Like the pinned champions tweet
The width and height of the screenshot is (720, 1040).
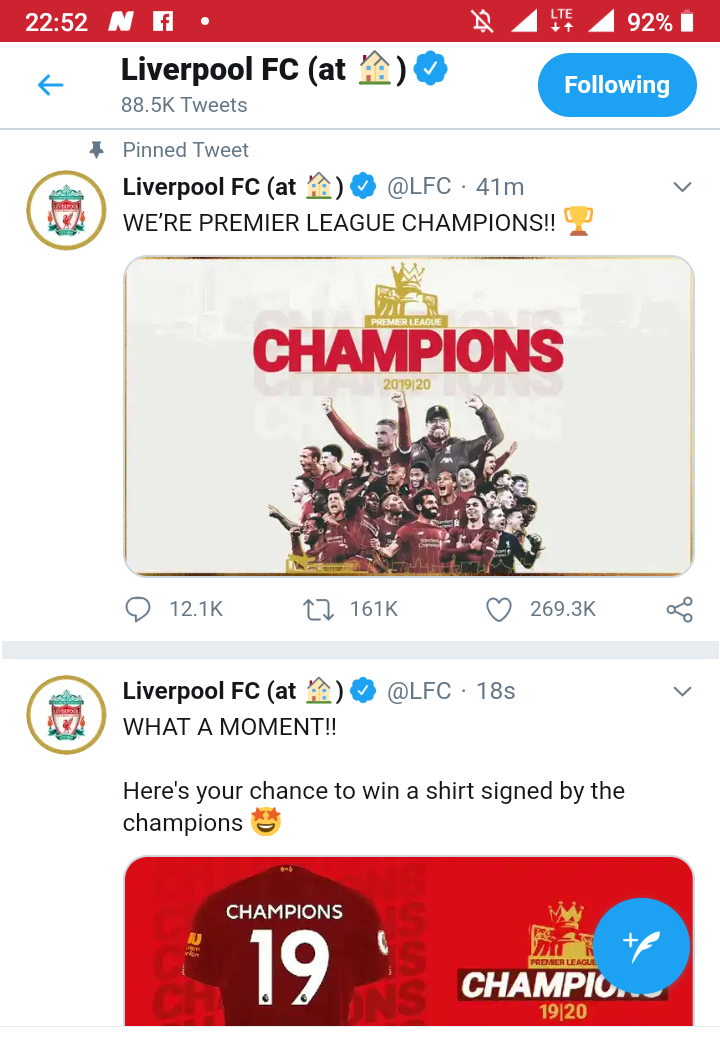pyautogui.click(x=499, y=609)
